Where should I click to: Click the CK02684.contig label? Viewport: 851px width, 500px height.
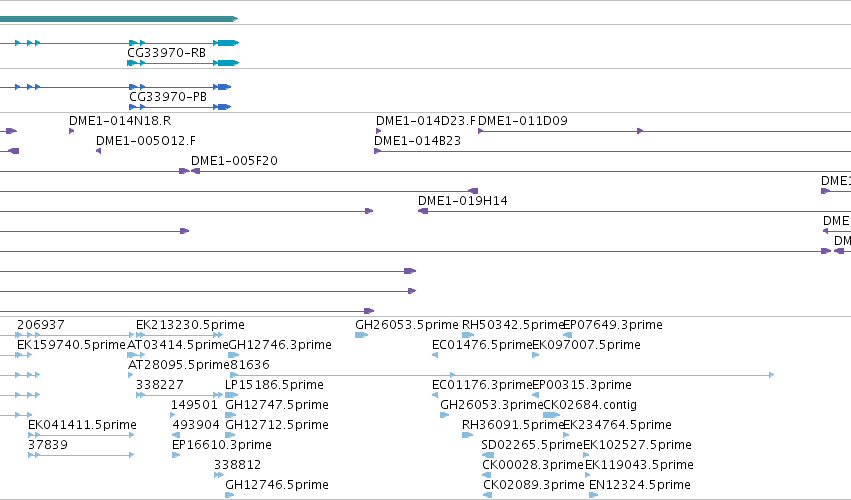coord(590,405)
